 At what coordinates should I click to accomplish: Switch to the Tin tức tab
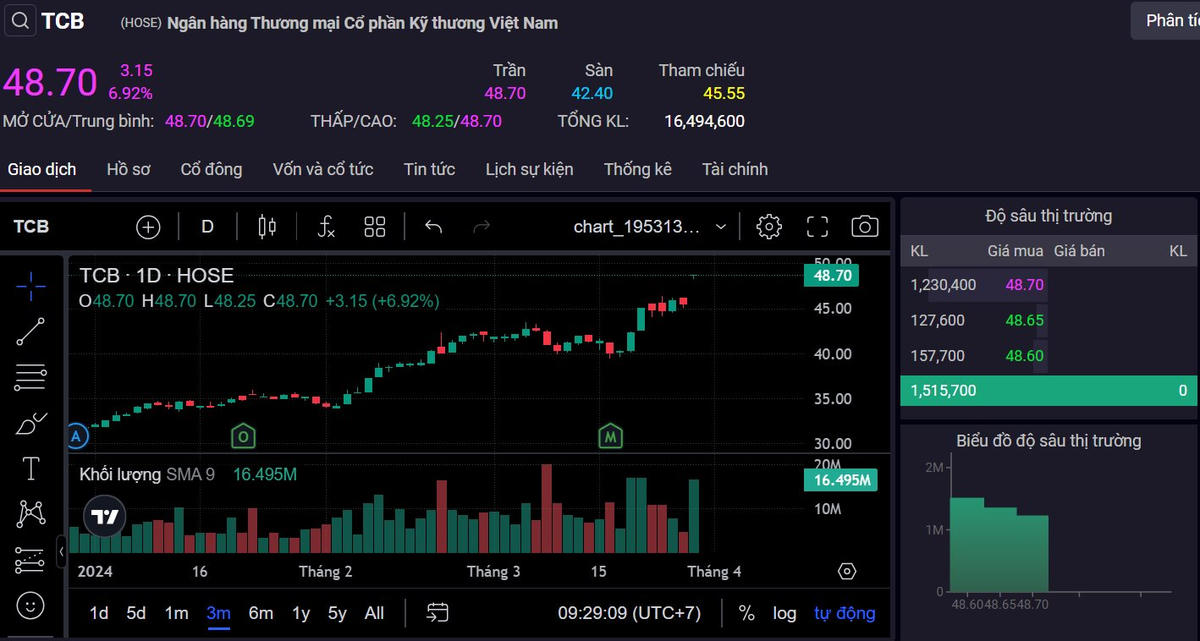[429, 169]
